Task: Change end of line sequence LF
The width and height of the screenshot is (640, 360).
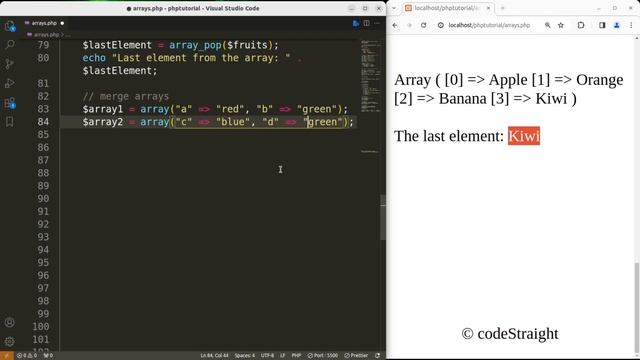Action: (x=282, y=356)
